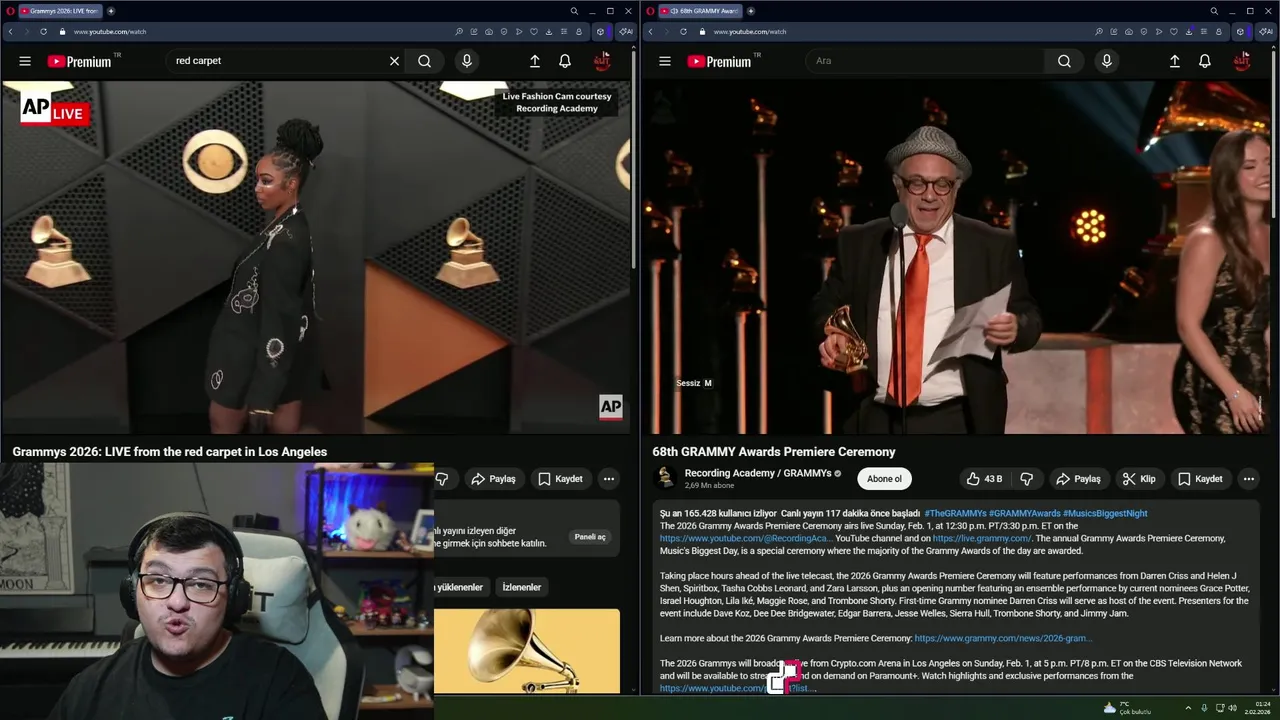Image resolution: width=1280 pixels, height=720 pixels.
Task: Open Opera main menu in left window
Action: pyautogui.click(x=10, y=11)
